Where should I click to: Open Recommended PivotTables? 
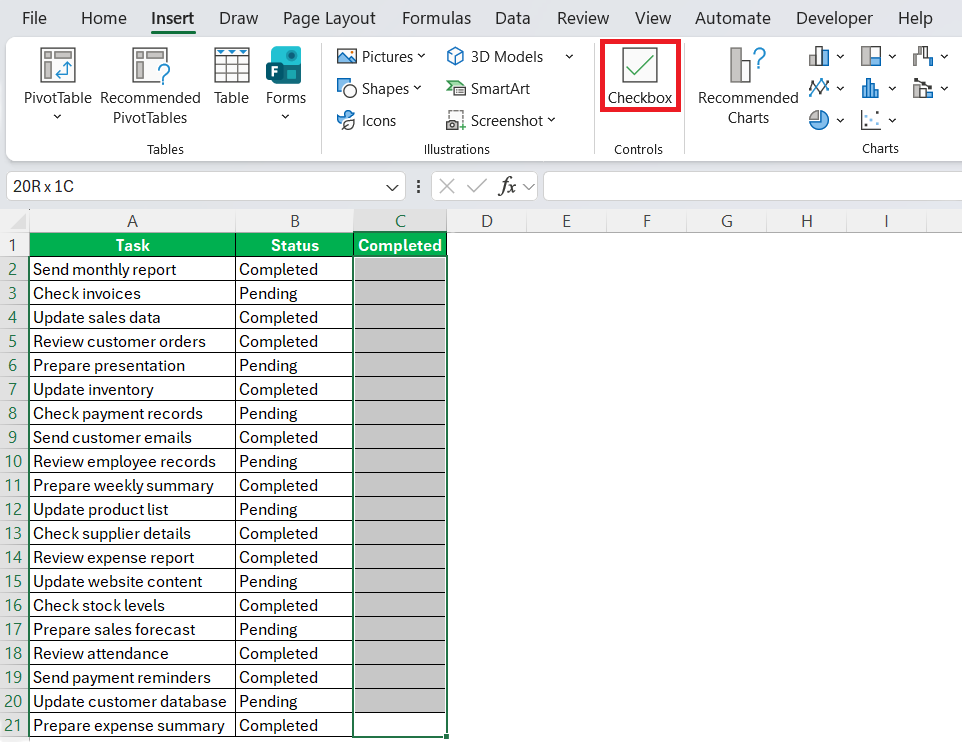(150, 86)
